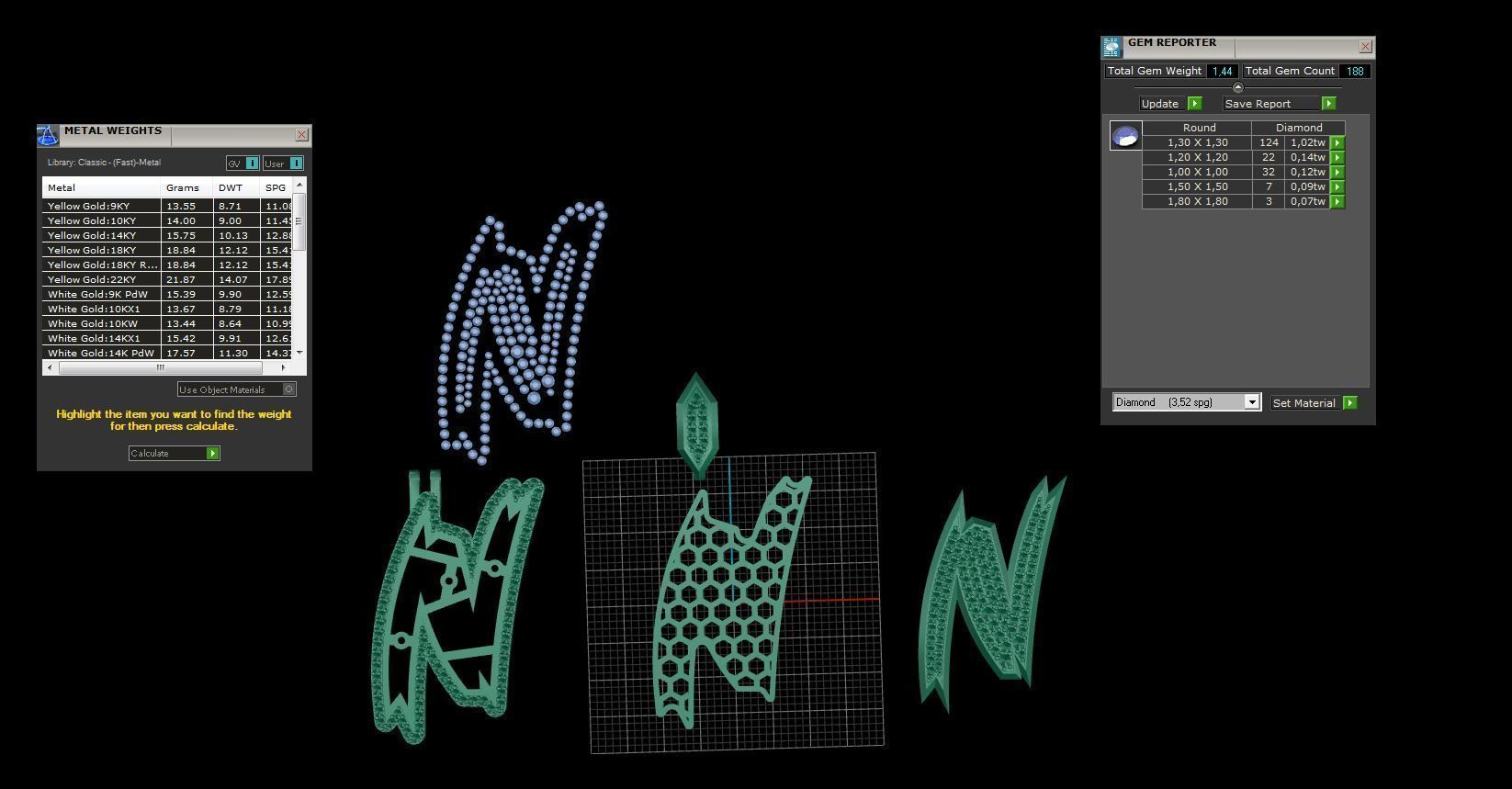
Task: Click the gem count 124 cell
Action: pos(1269,142)
